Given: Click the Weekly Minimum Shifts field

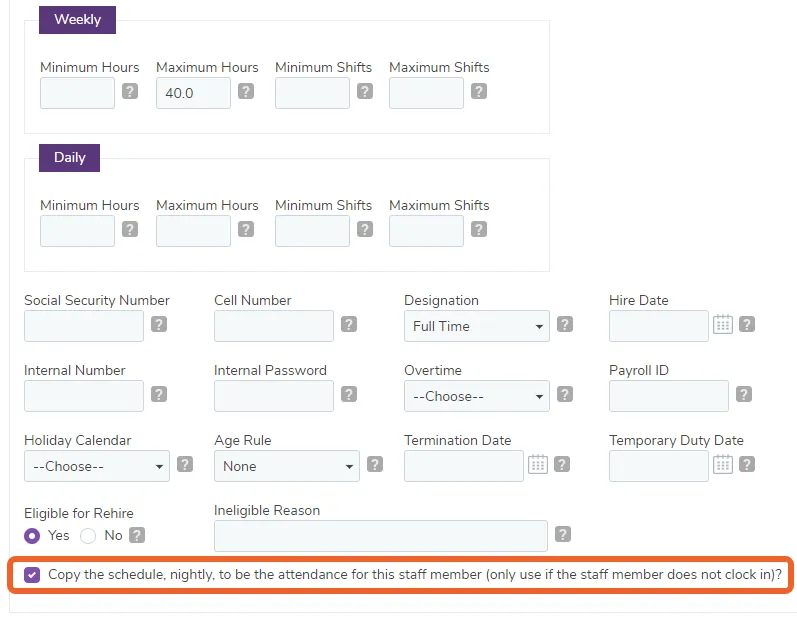Looking at the screenshot, I should pyautogui.click(x=312, y=94).
